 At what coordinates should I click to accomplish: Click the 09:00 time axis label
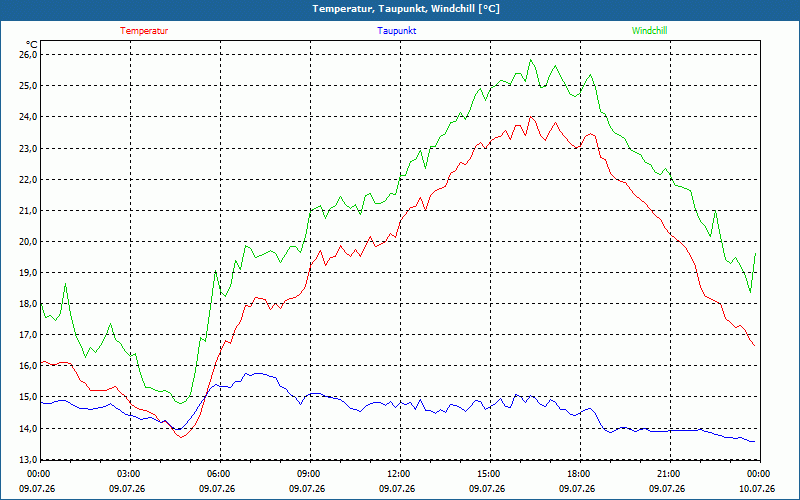tap(311, 474)
